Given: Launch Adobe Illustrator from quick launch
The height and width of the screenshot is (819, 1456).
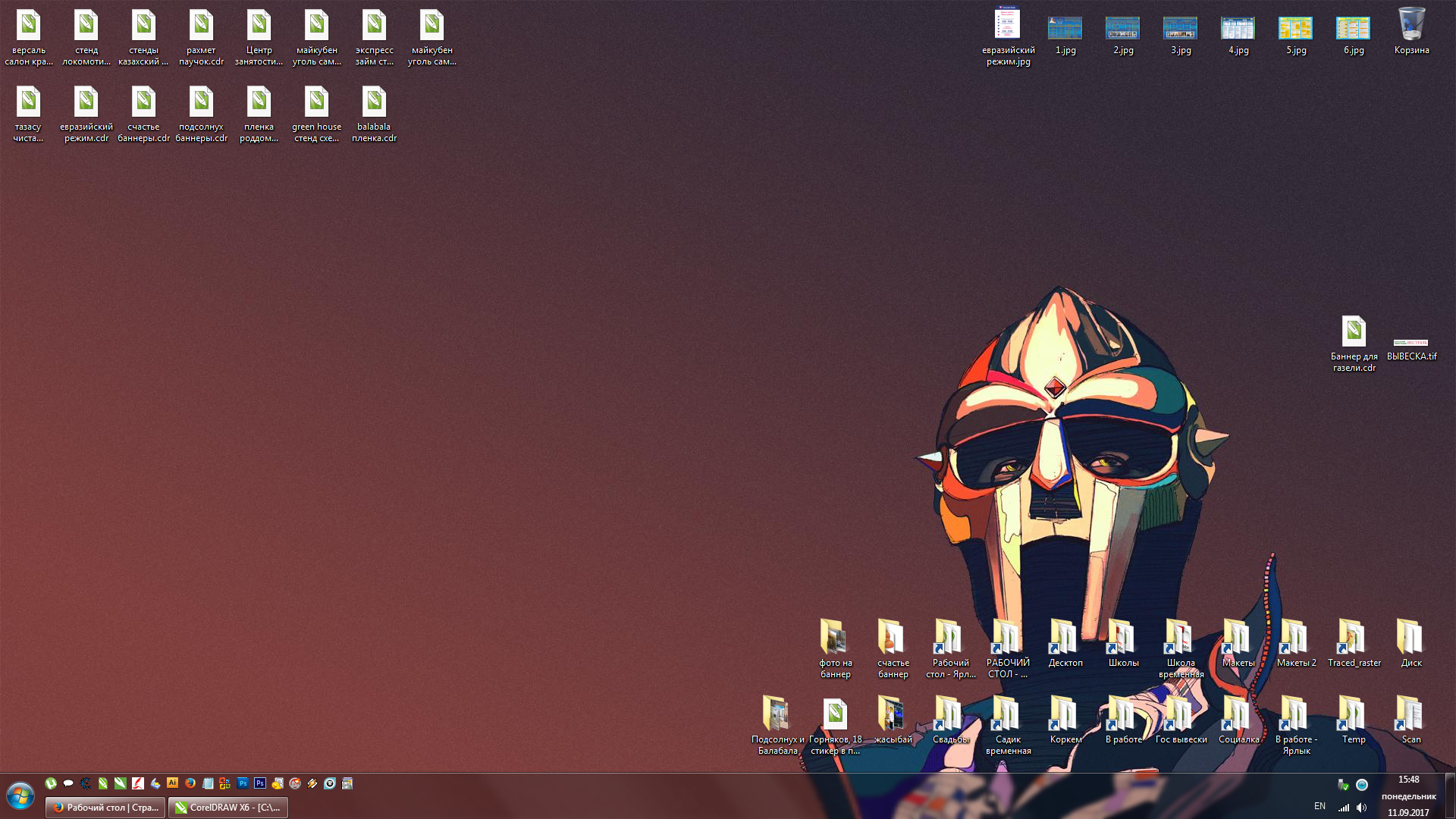Looking at the screenshot, I should 172,783.
